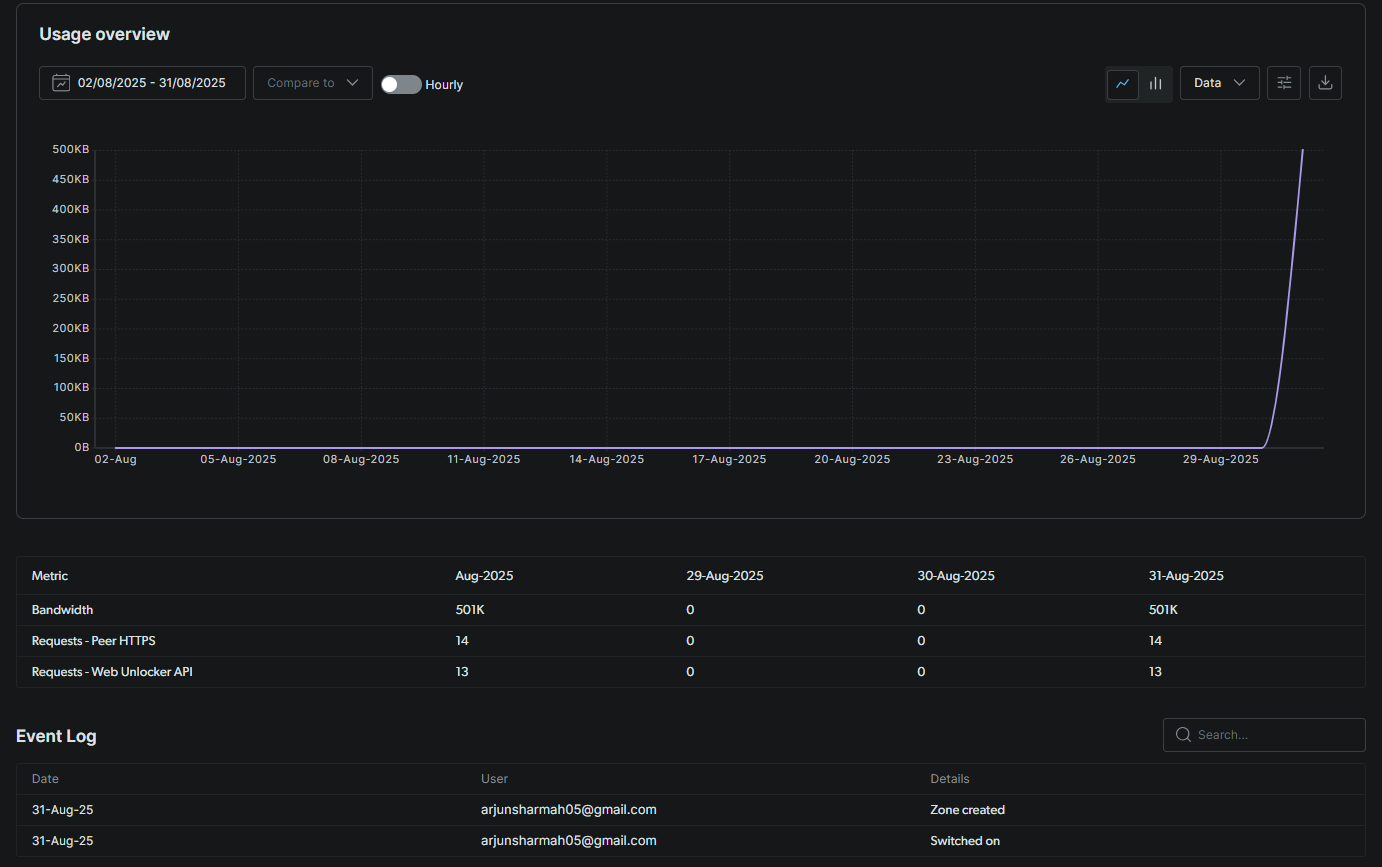Screen dimensions: 1382x867
Task: Click the Event Log Details column header
Action: [950, 779]
